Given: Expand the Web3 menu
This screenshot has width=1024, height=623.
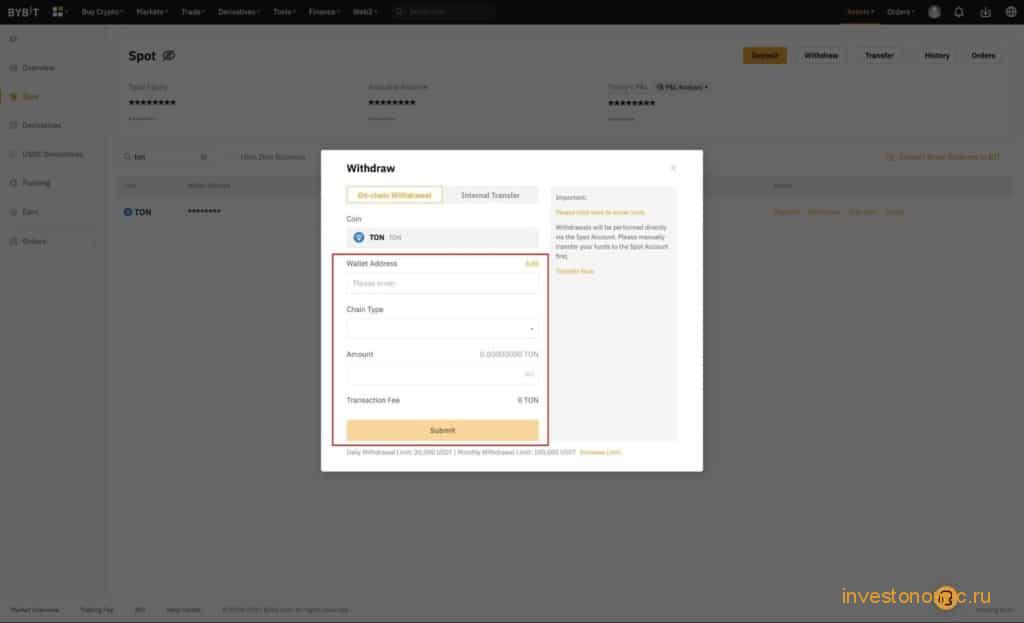Looking at the screenshot, I should pos(364,12).
